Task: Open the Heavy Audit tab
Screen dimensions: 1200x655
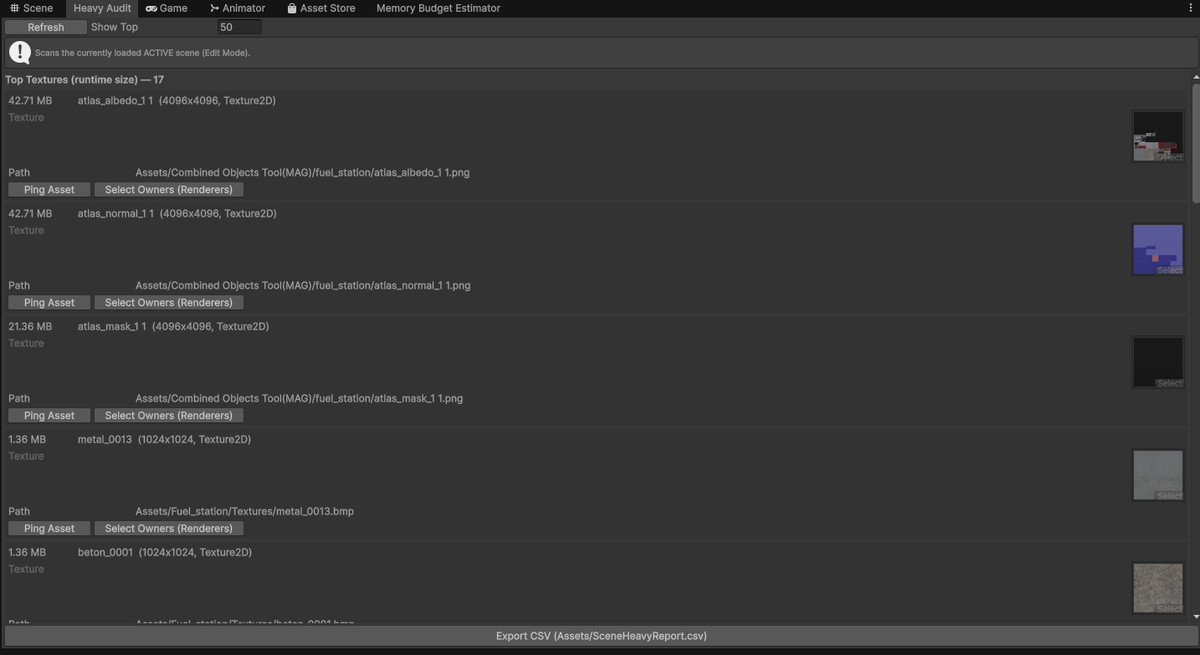Action: [x=102, y=8]
